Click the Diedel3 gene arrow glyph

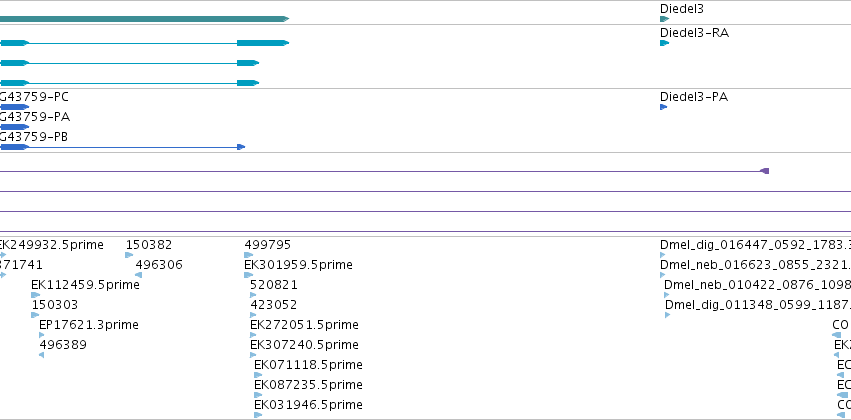(664, 19)
